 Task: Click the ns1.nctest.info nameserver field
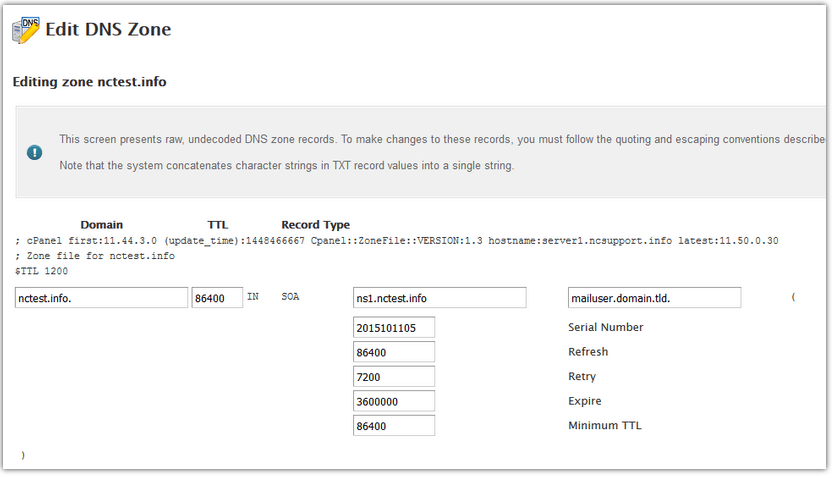[x=439, y=298]
